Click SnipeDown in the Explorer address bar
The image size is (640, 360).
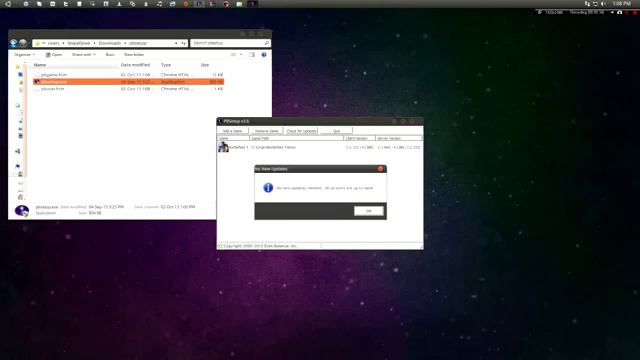tap(79, 43)
